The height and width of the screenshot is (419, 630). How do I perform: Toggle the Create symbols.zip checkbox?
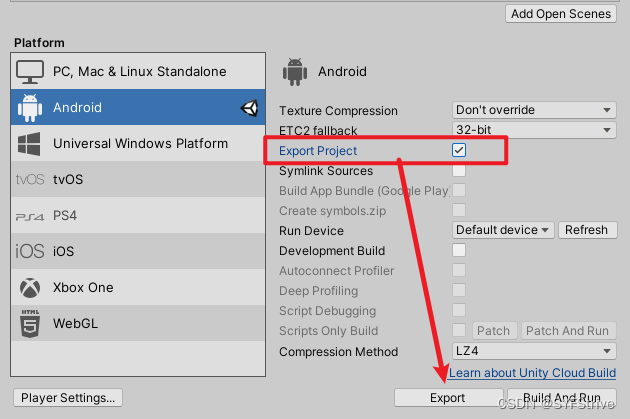(x=459, y=210)
